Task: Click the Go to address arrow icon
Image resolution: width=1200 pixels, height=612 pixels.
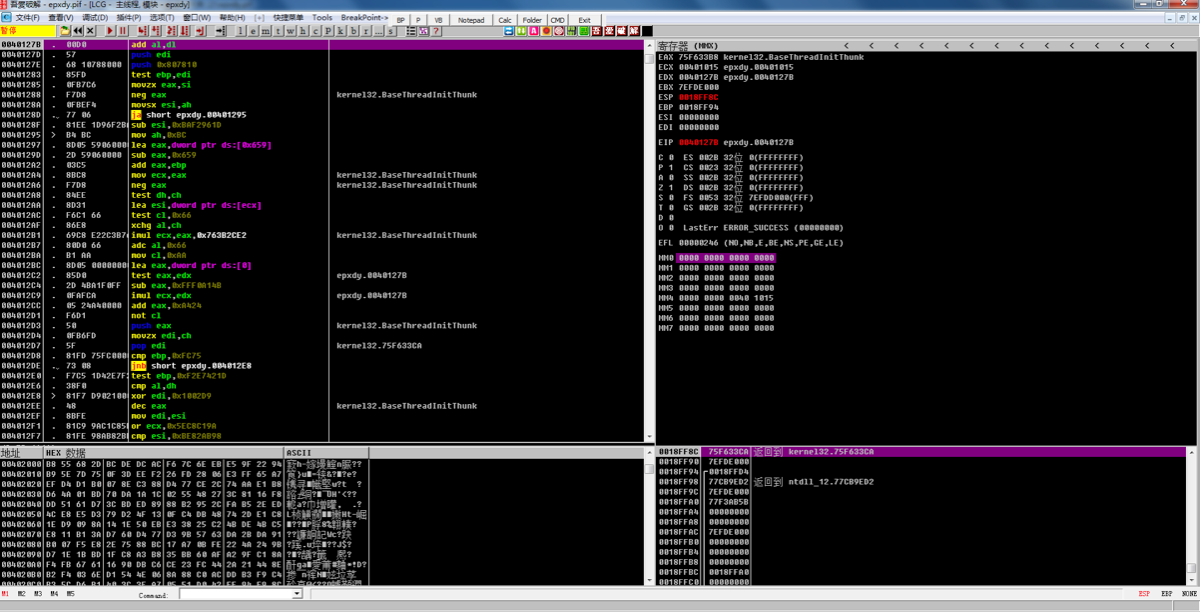Action: point(221,31)
